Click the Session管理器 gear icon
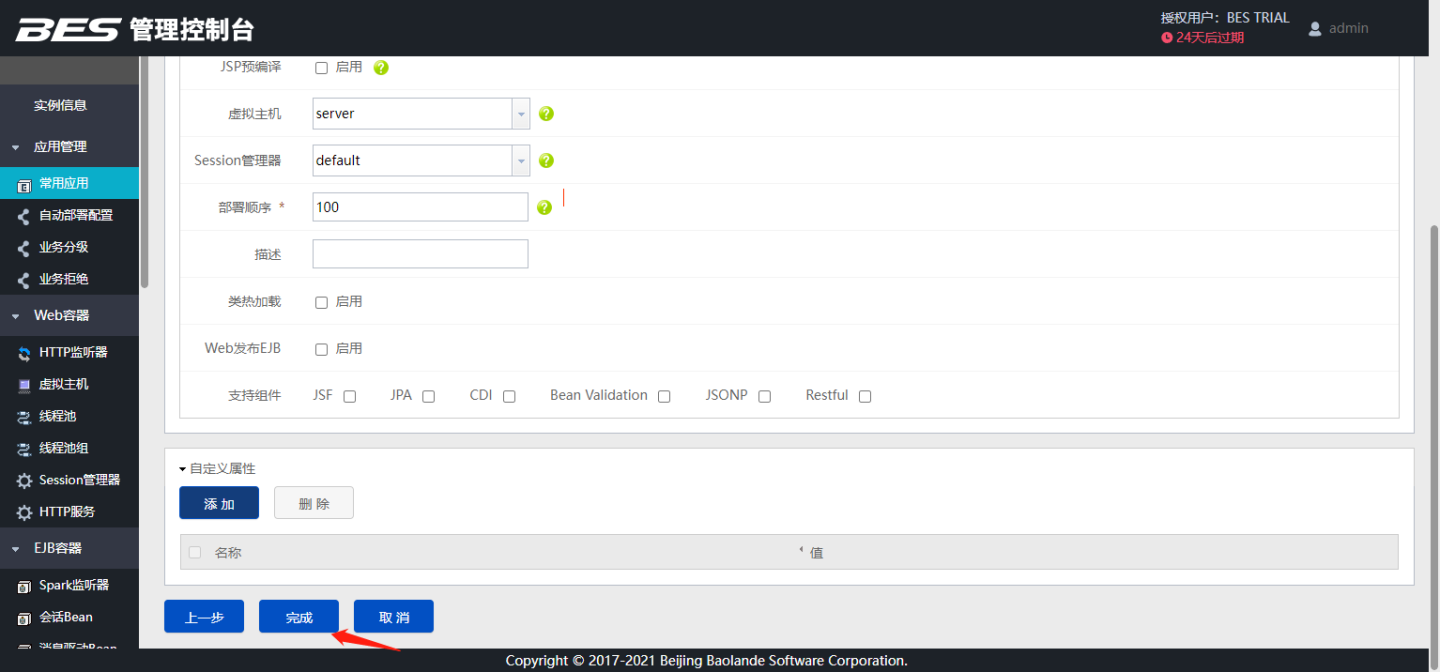This screenshot has height=672, width=1440. click(25, 481)
